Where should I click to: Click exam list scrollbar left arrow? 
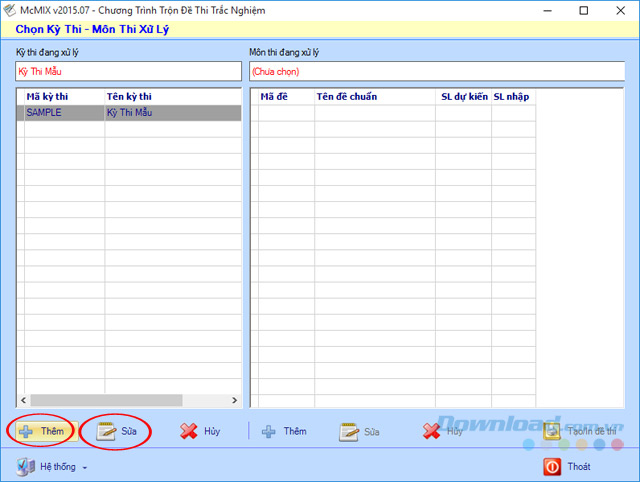coord(22,400)
